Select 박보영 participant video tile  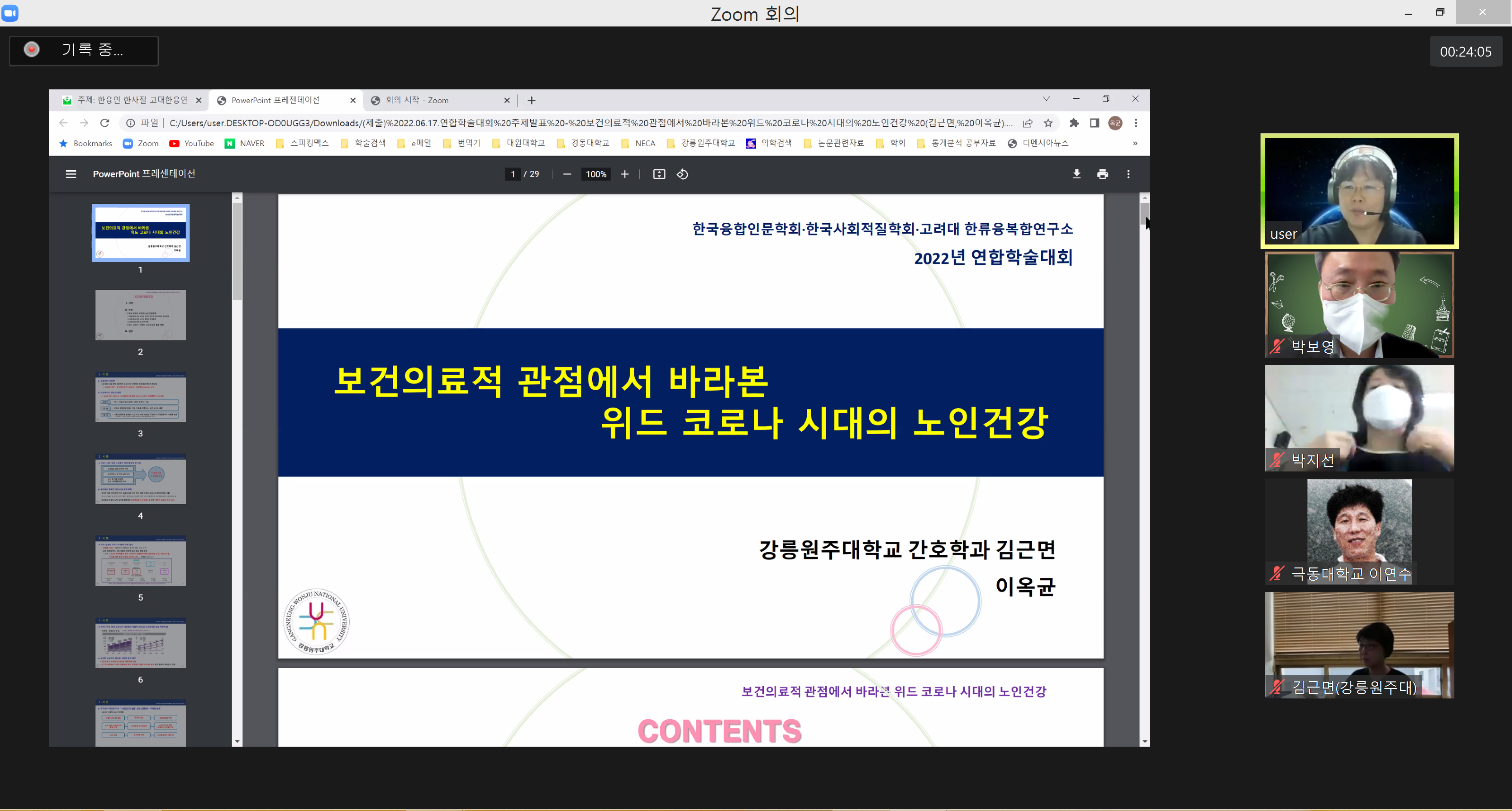coord(1359,305)
